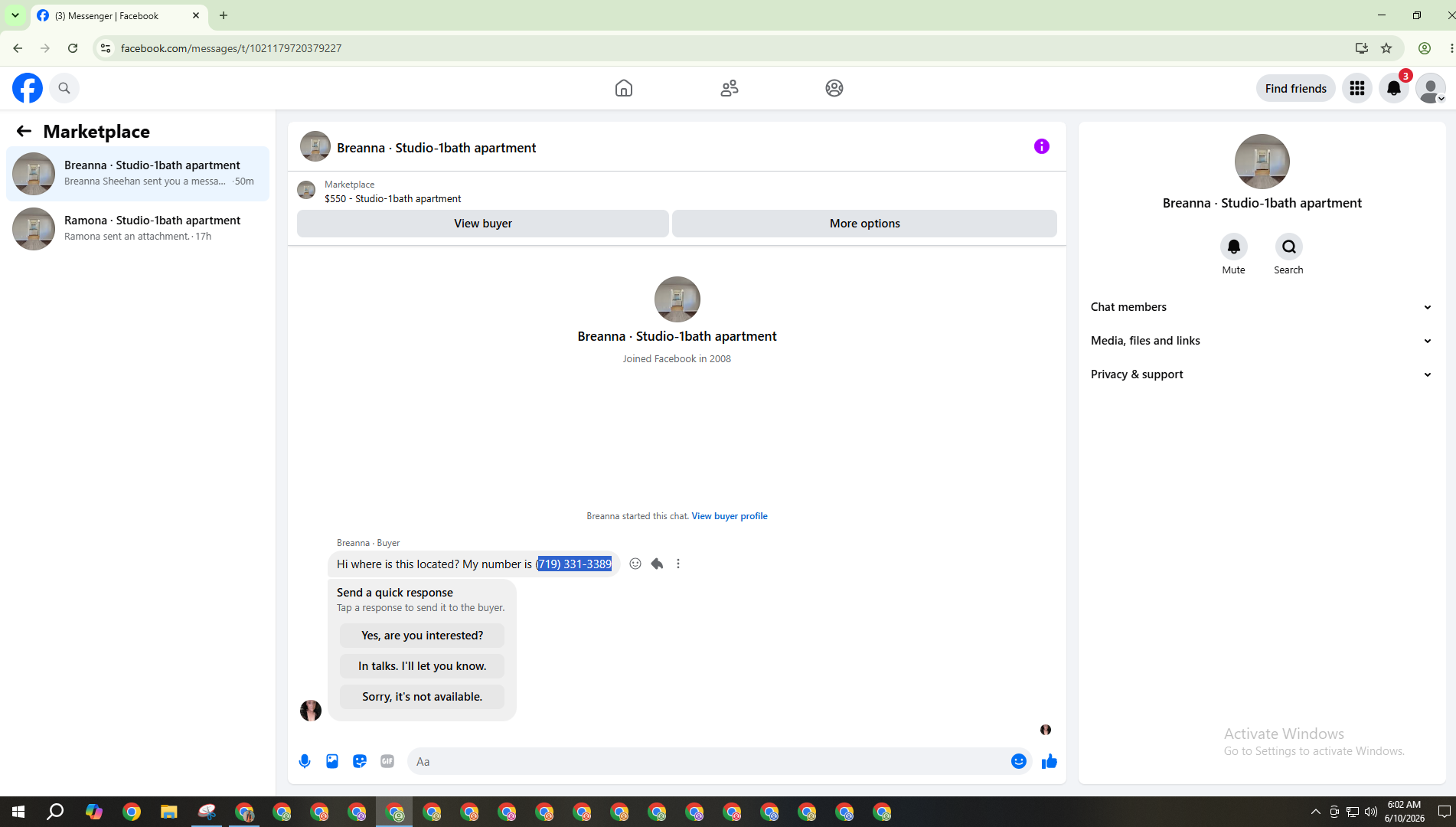Open Windows taskbar search
The height and width of the screenshot is (827, 1456).
tap(55, 812)
